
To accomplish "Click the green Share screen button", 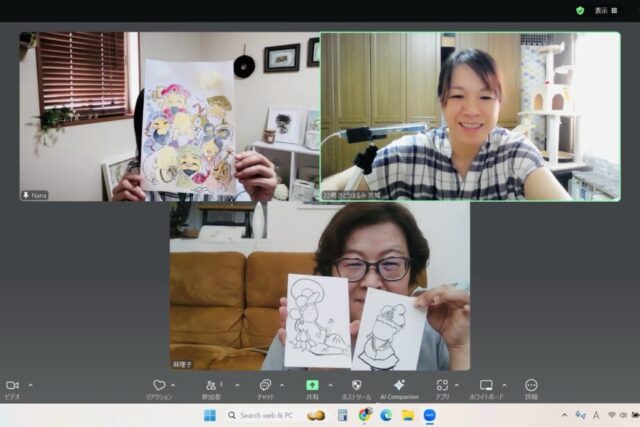I will tap(312, 385).
